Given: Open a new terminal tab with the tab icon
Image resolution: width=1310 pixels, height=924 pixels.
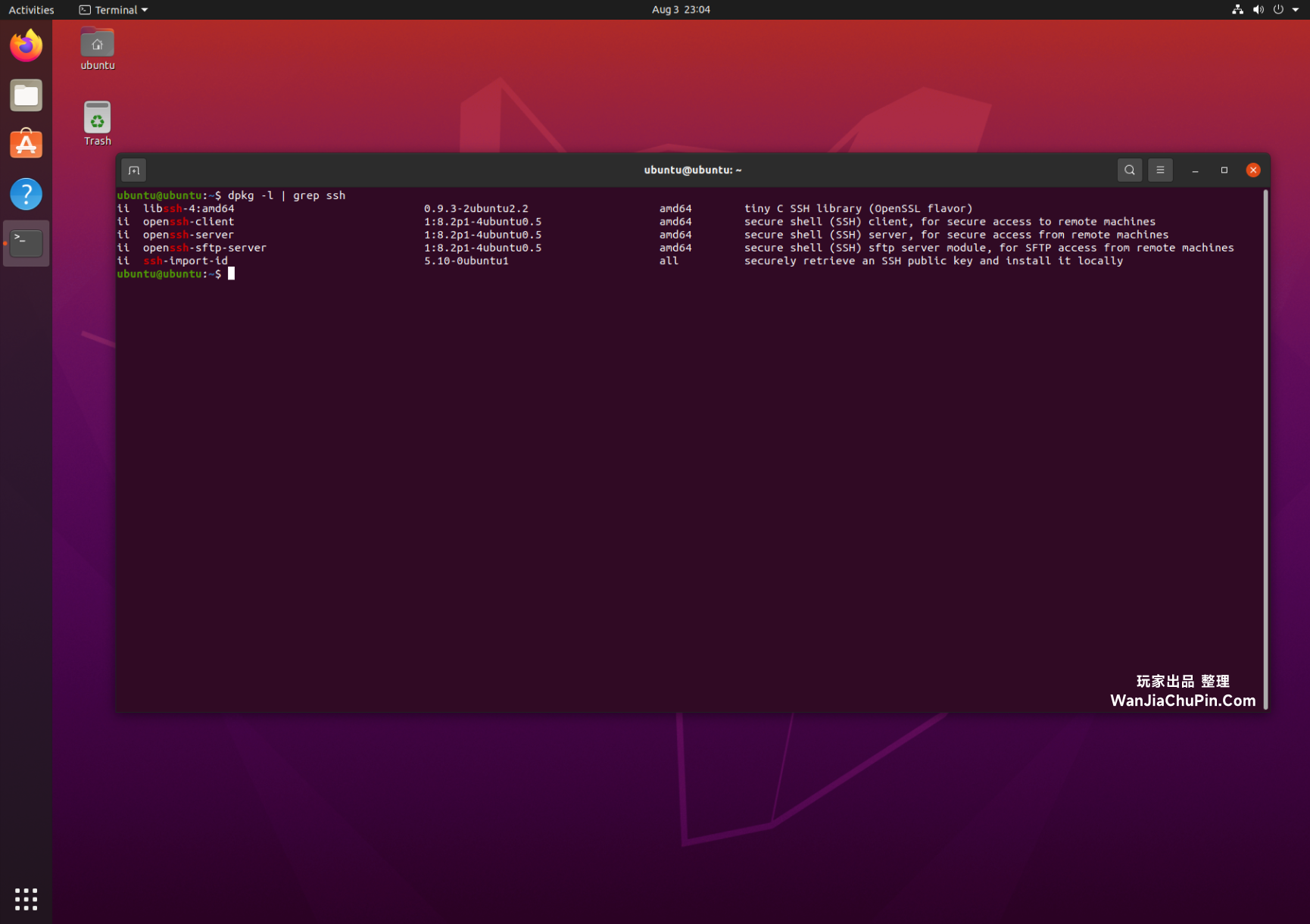Looking at the screenshot, I should click(134, 170).
